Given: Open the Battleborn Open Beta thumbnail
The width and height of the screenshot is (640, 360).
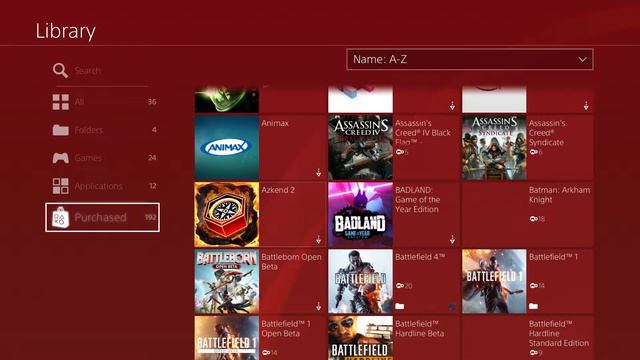Looking at the screenshot, I should 227,281.
